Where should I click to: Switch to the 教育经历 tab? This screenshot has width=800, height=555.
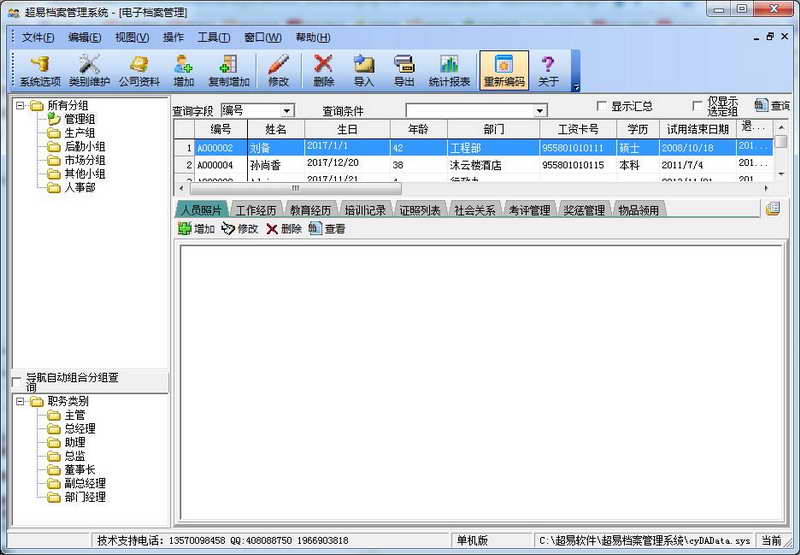click(x=310, y=210)
